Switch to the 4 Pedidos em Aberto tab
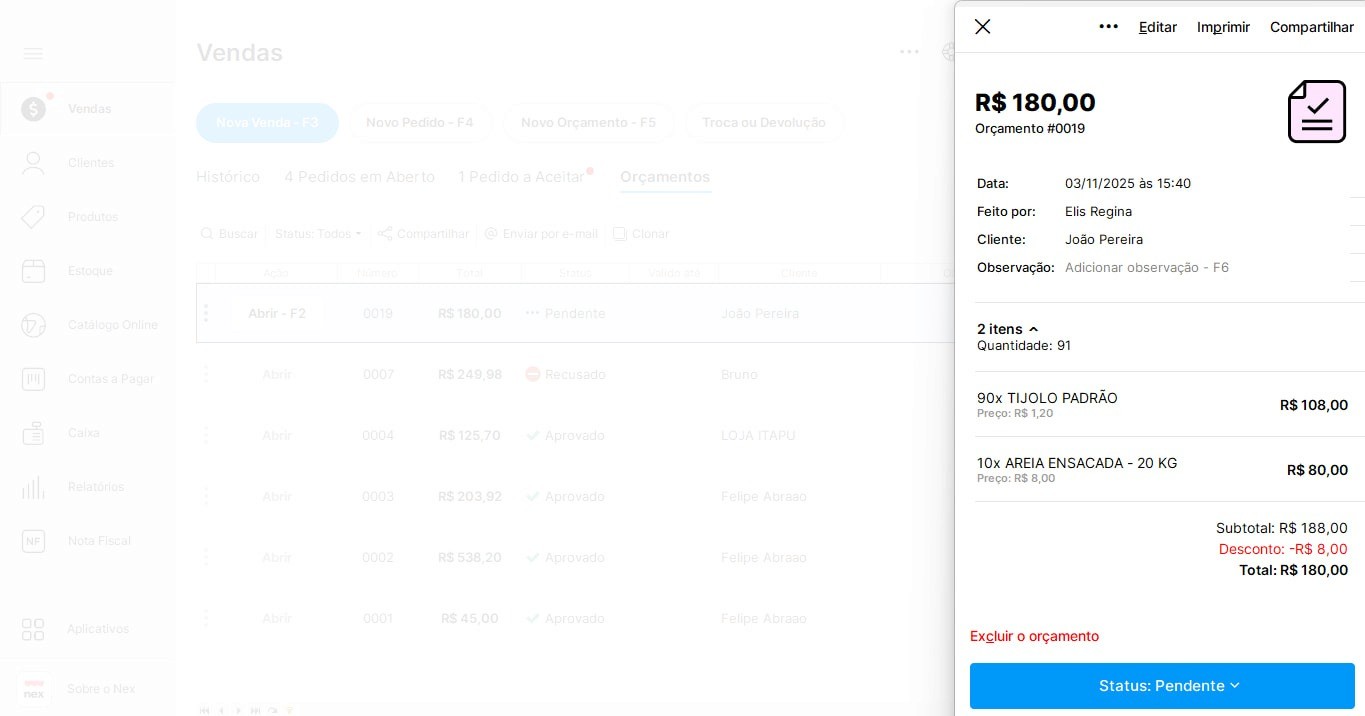The width and height of the screenshot is (1365, 716). click(x=359, y=177)
